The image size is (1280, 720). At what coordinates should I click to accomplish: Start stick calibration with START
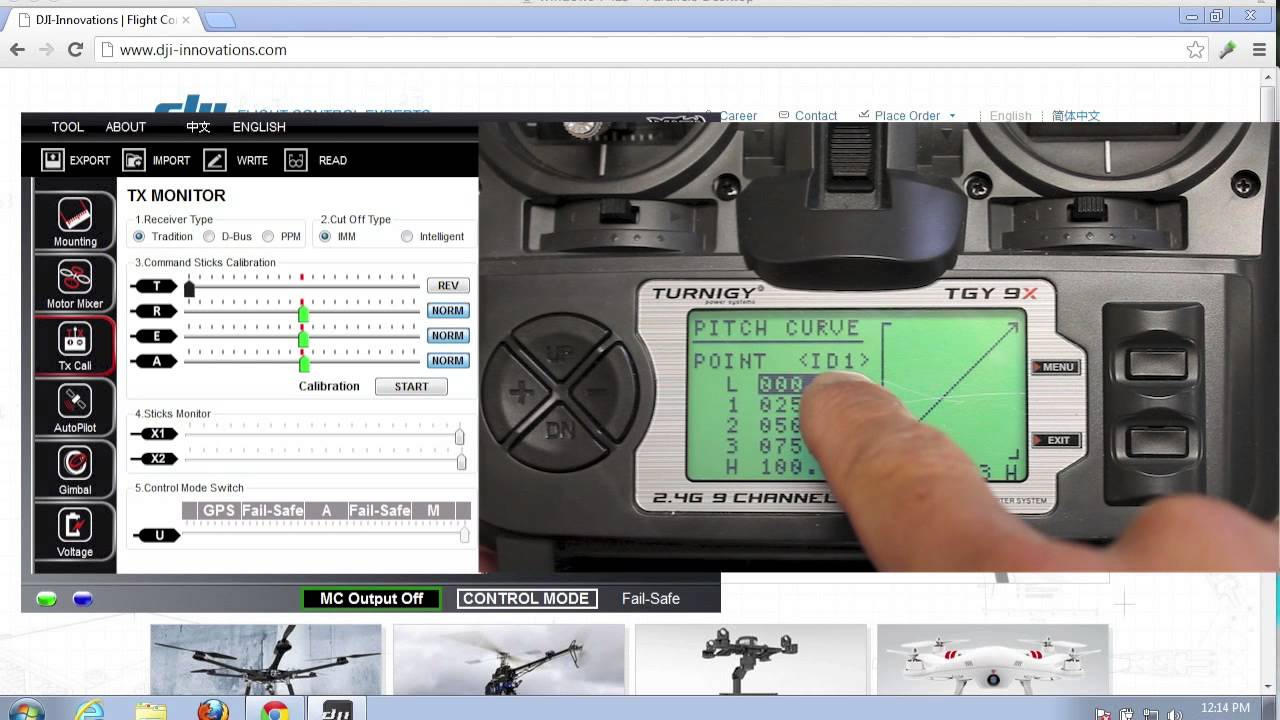pyautogui.click(x=411, y=386)
